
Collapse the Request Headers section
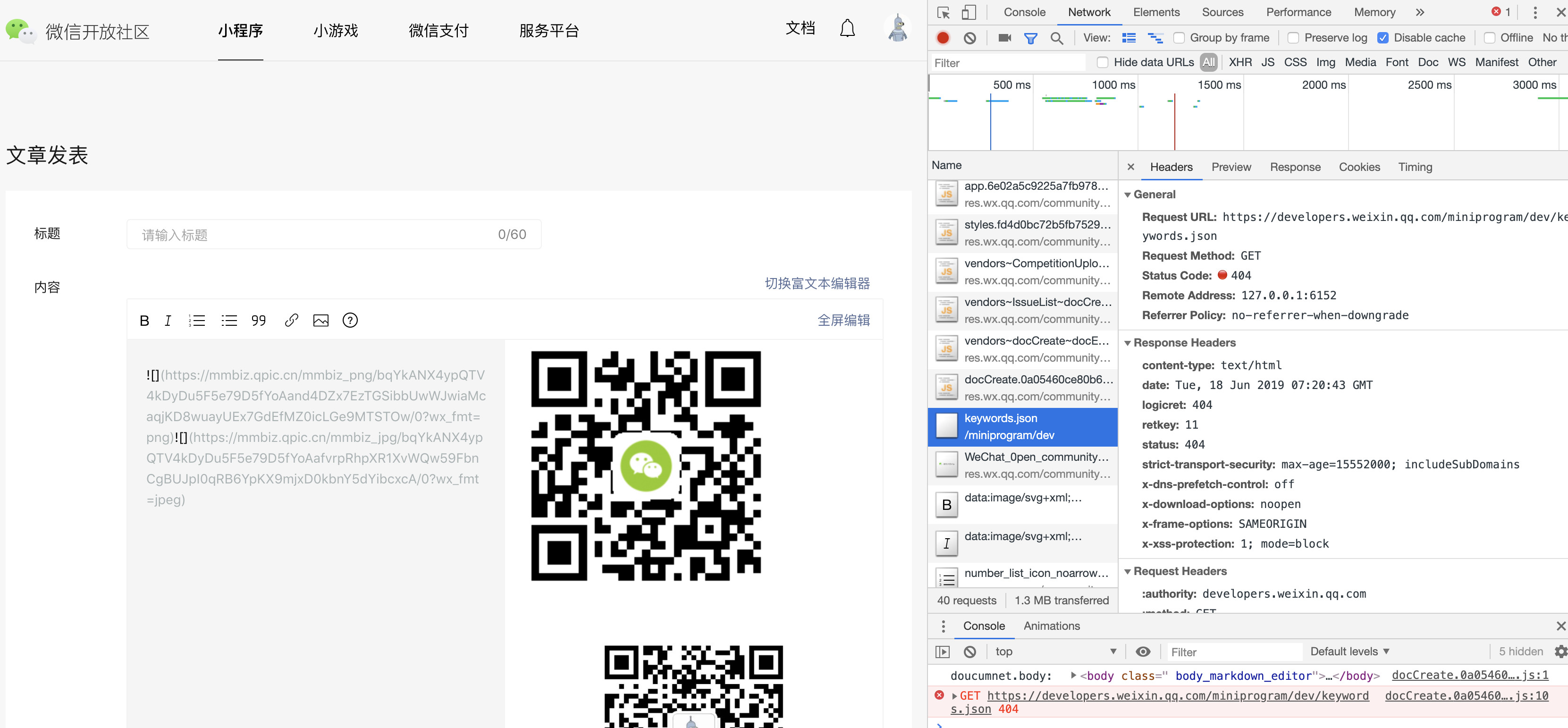(1127, 572)
